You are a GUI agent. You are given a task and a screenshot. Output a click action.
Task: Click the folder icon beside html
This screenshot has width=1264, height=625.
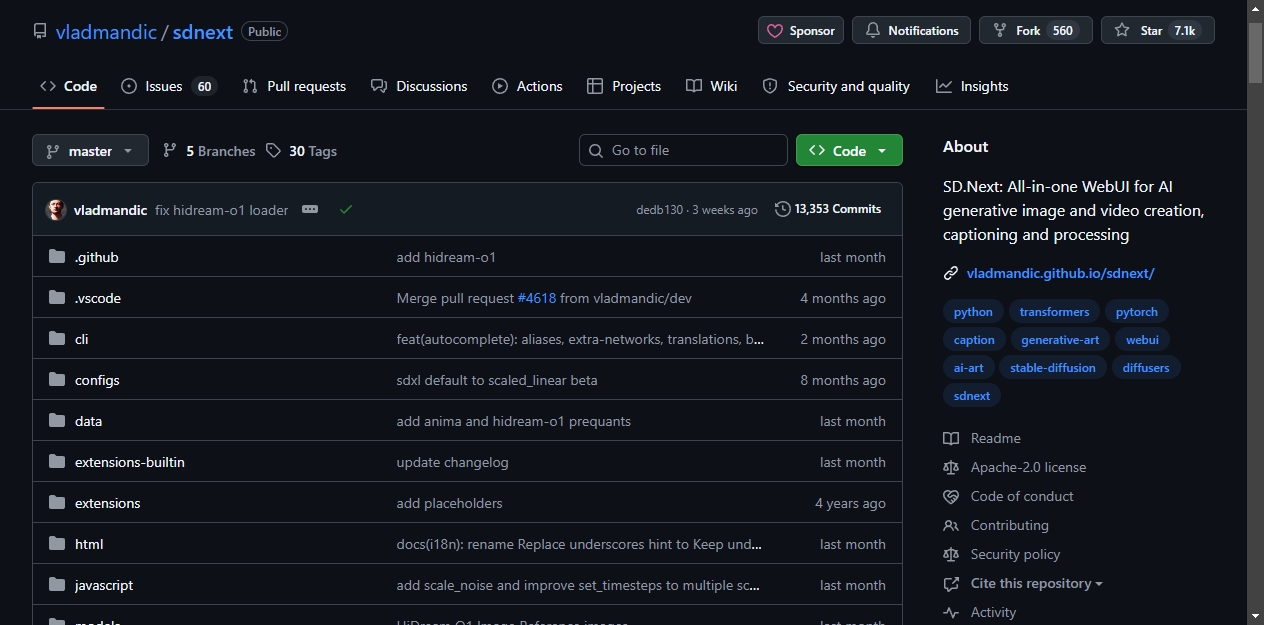click(x=57, y=544)
